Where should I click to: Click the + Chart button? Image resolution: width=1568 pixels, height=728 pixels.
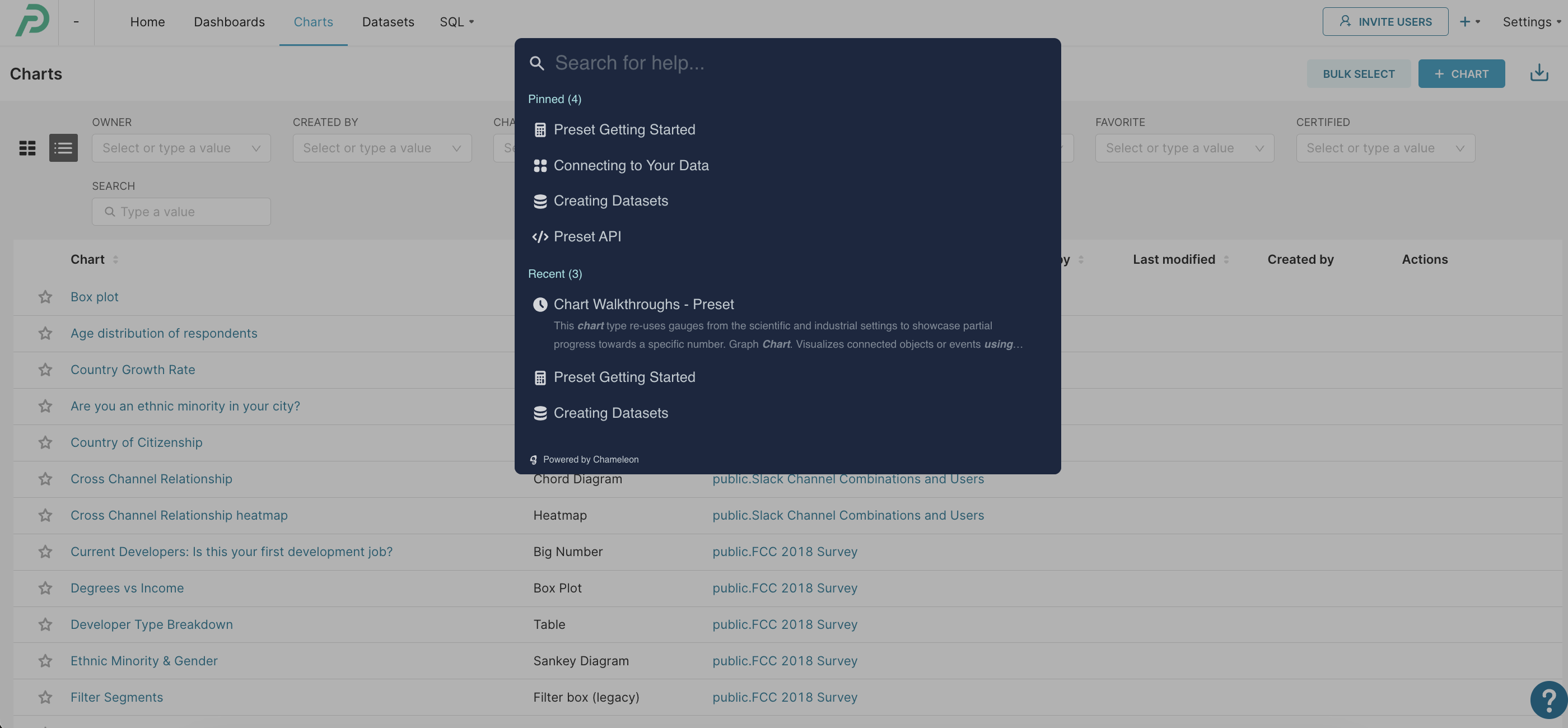tap(1461, 74)
